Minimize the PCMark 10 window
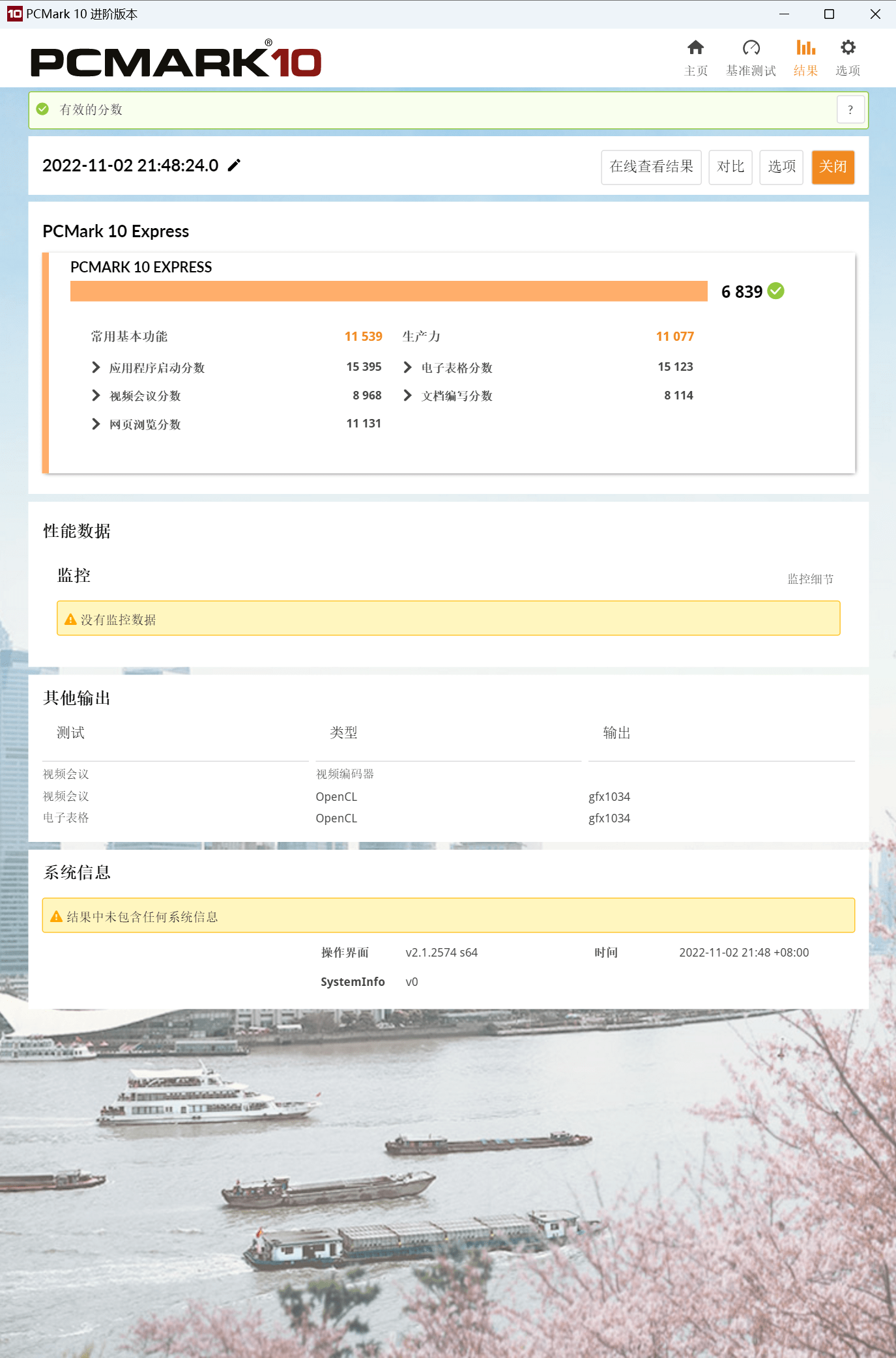The height and width of the screenshot is (1358, 896). pos(784,14)
